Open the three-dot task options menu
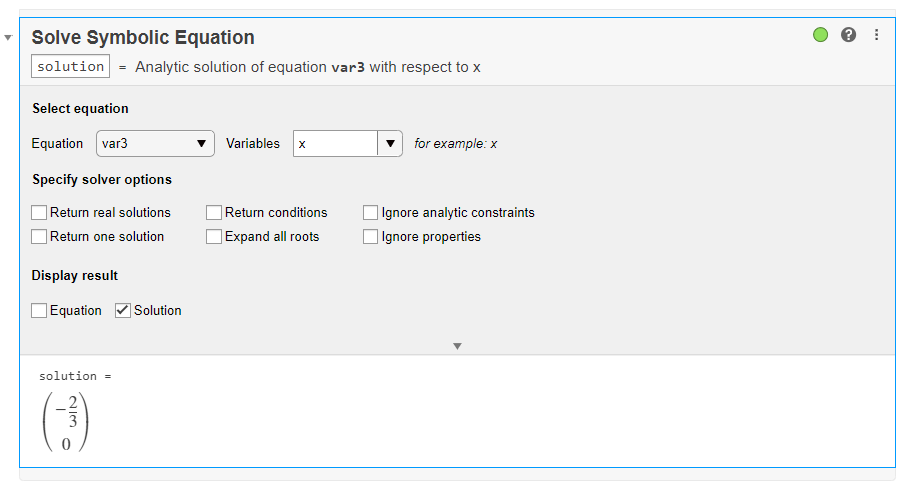Screen dimensions: 904x488 877,35
